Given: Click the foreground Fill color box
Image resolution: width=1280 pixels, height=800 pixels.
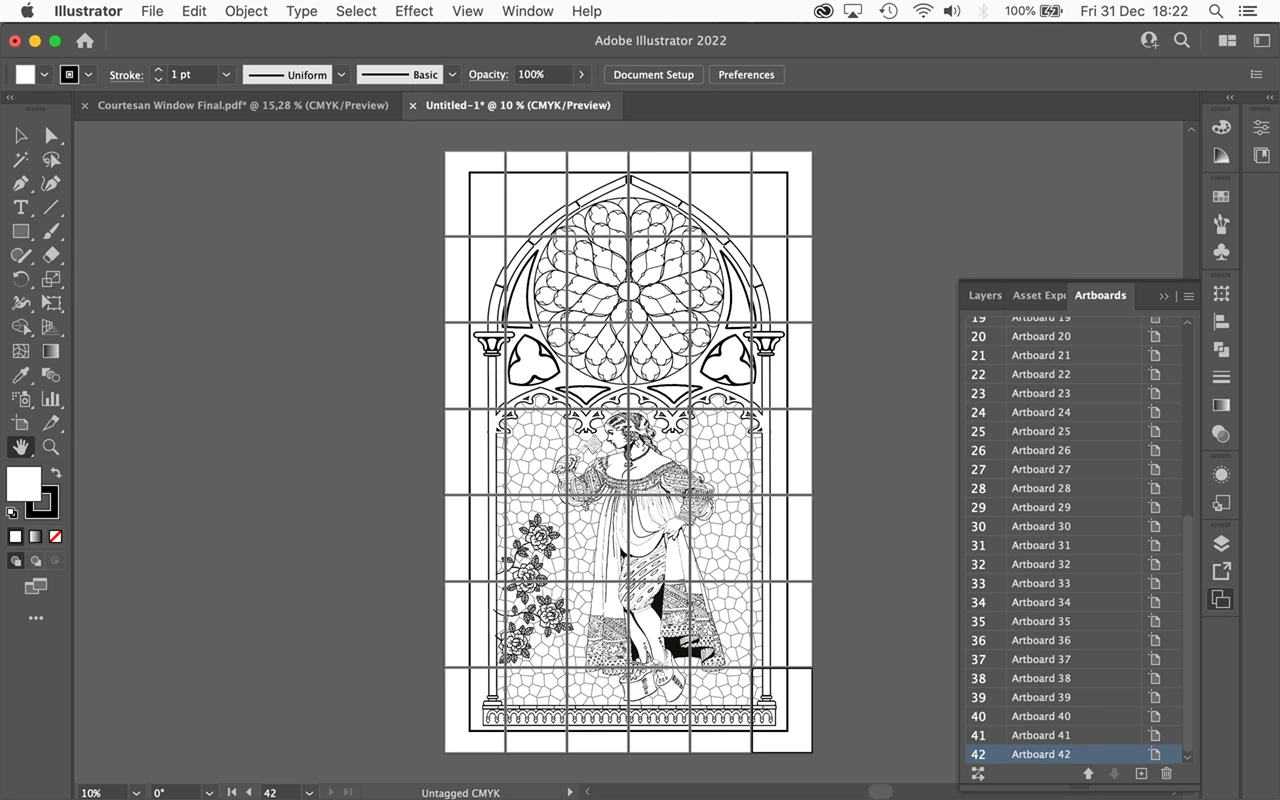Looking at the screenshot, I should pos(24,484).
